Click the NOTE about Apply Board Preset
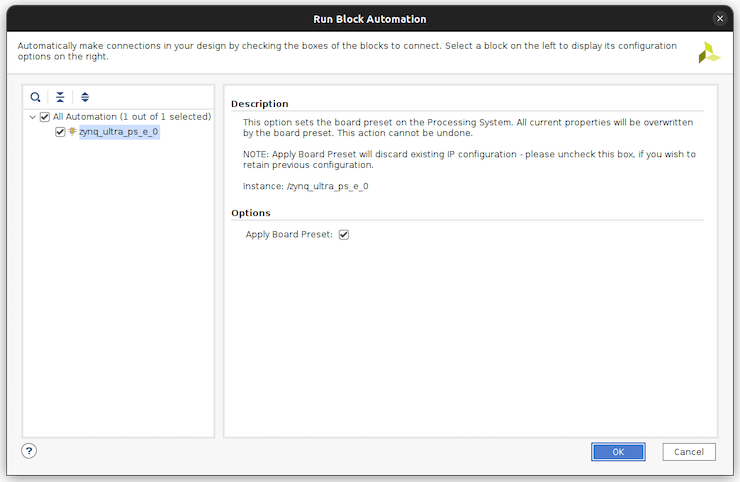 [469, 159]
